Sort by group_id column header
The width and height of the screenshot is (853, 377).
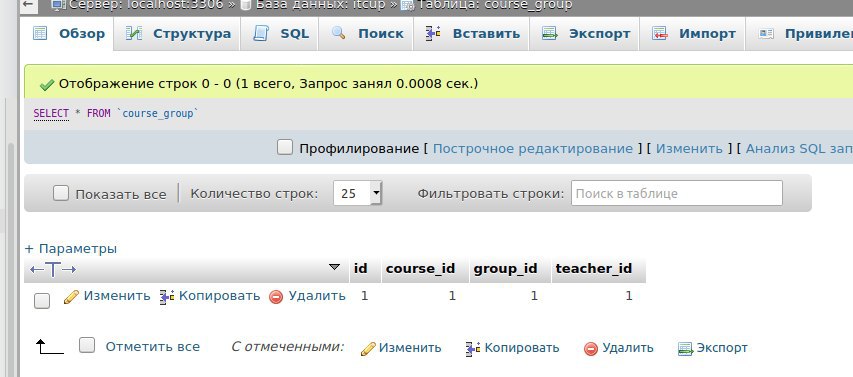tap(505, 268)
